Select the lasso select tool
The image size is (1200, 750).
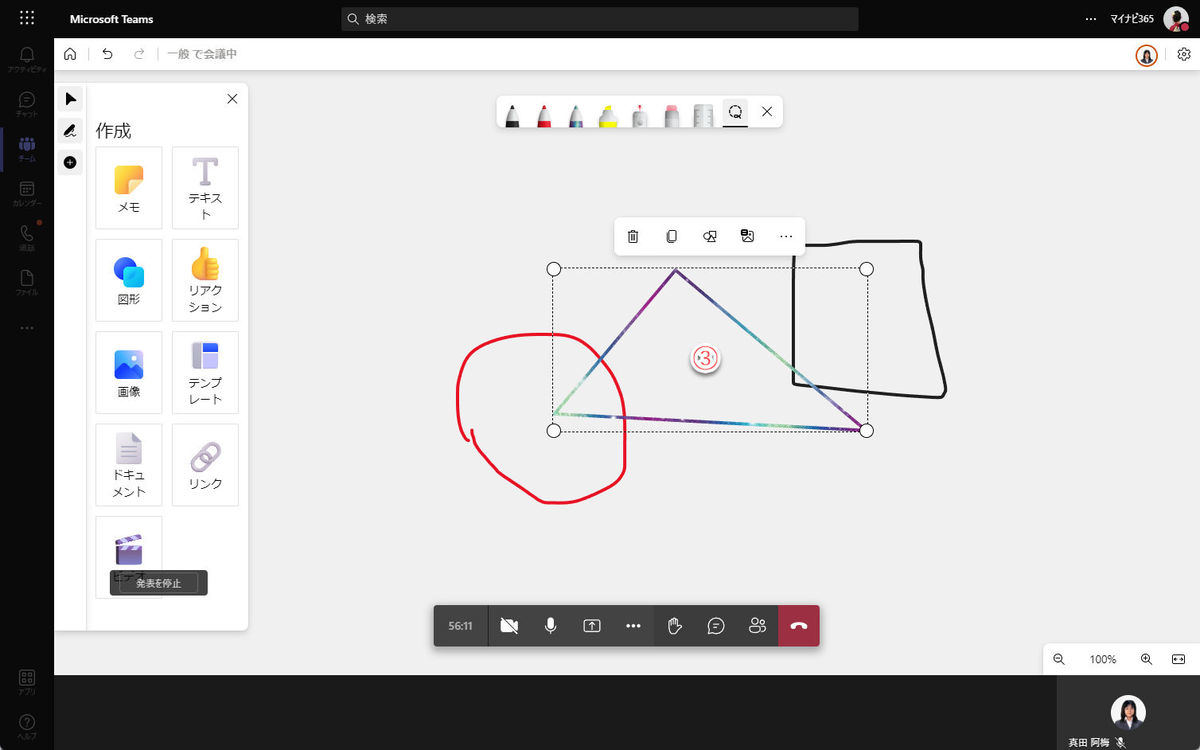[735, 112]
